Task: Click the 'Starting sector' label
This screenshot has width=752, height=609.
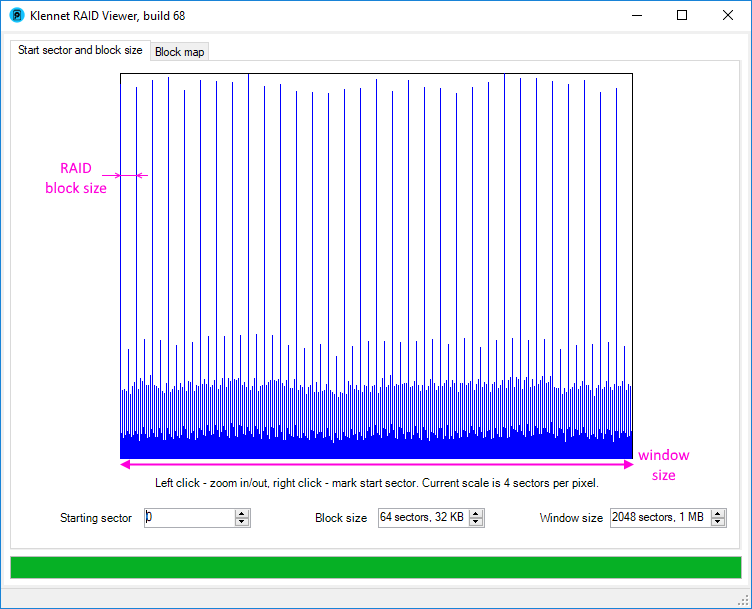Action: click(x=96, y=518)
